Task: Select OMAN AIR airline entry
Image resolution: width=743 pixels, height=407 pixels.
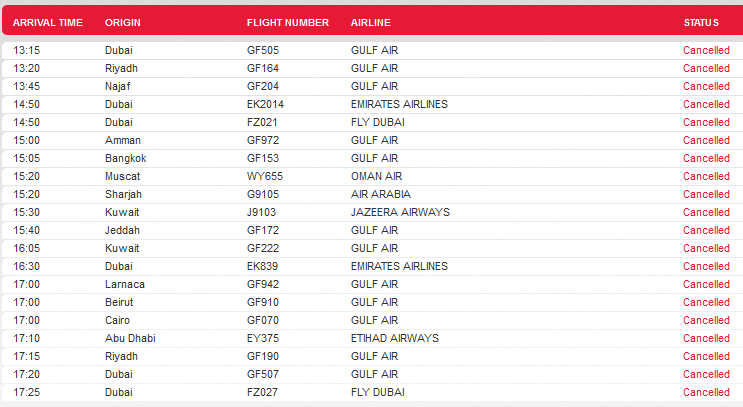Action: (x=376, y=176)
